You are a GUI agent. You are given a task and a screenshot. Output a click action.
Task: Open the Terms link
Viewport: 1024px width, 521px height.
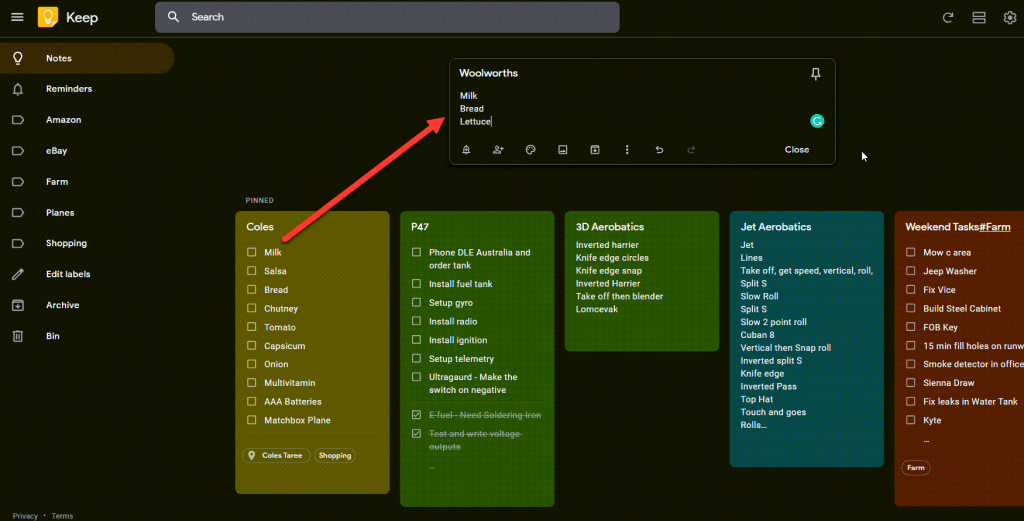(62, 516)
